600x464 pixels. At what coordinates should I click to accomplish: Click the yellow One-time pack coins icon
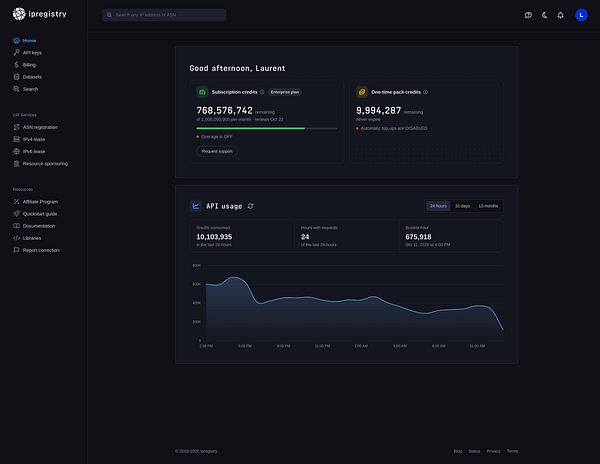pyautogui.click(x=362, y=92)
